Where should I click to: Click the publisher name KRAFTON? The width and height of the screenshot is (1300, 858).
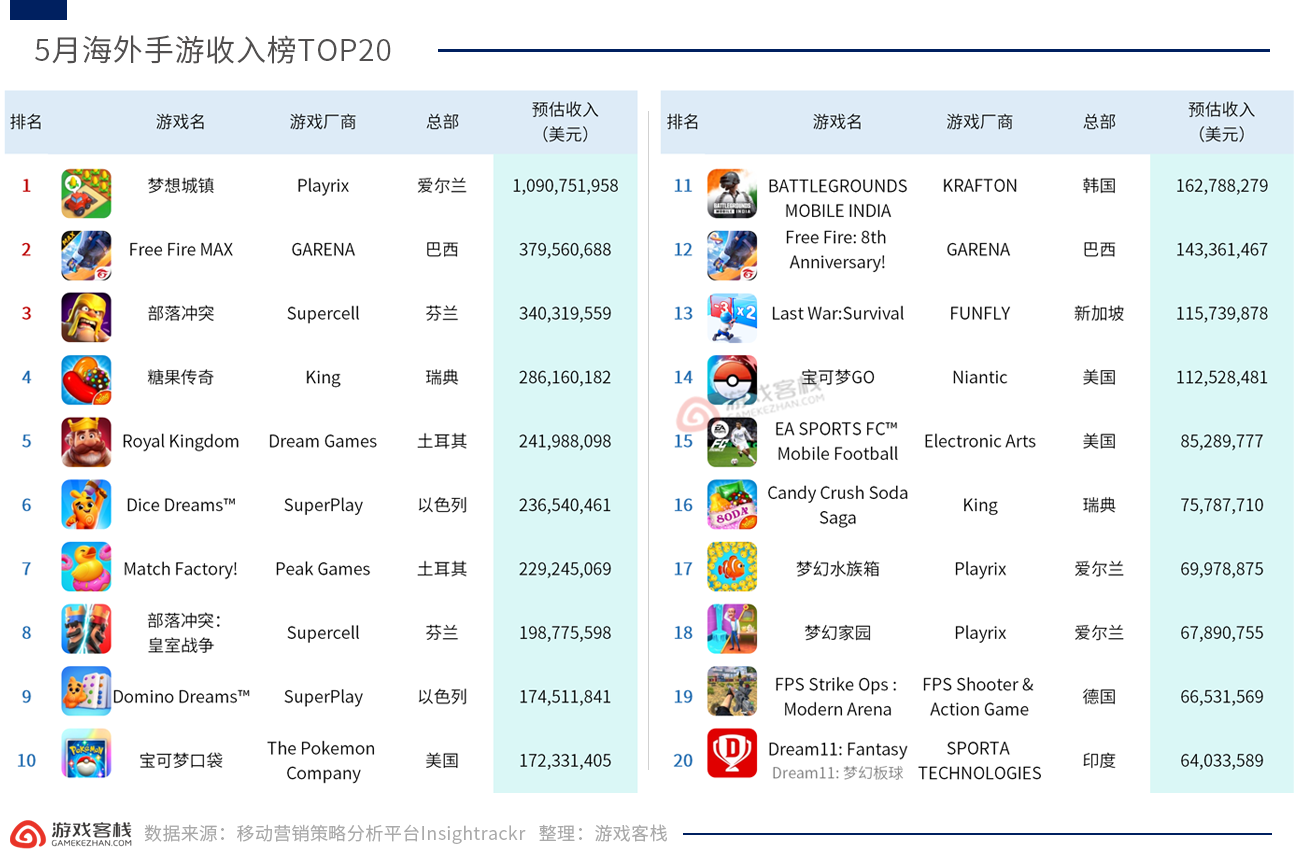coord(980,186)
